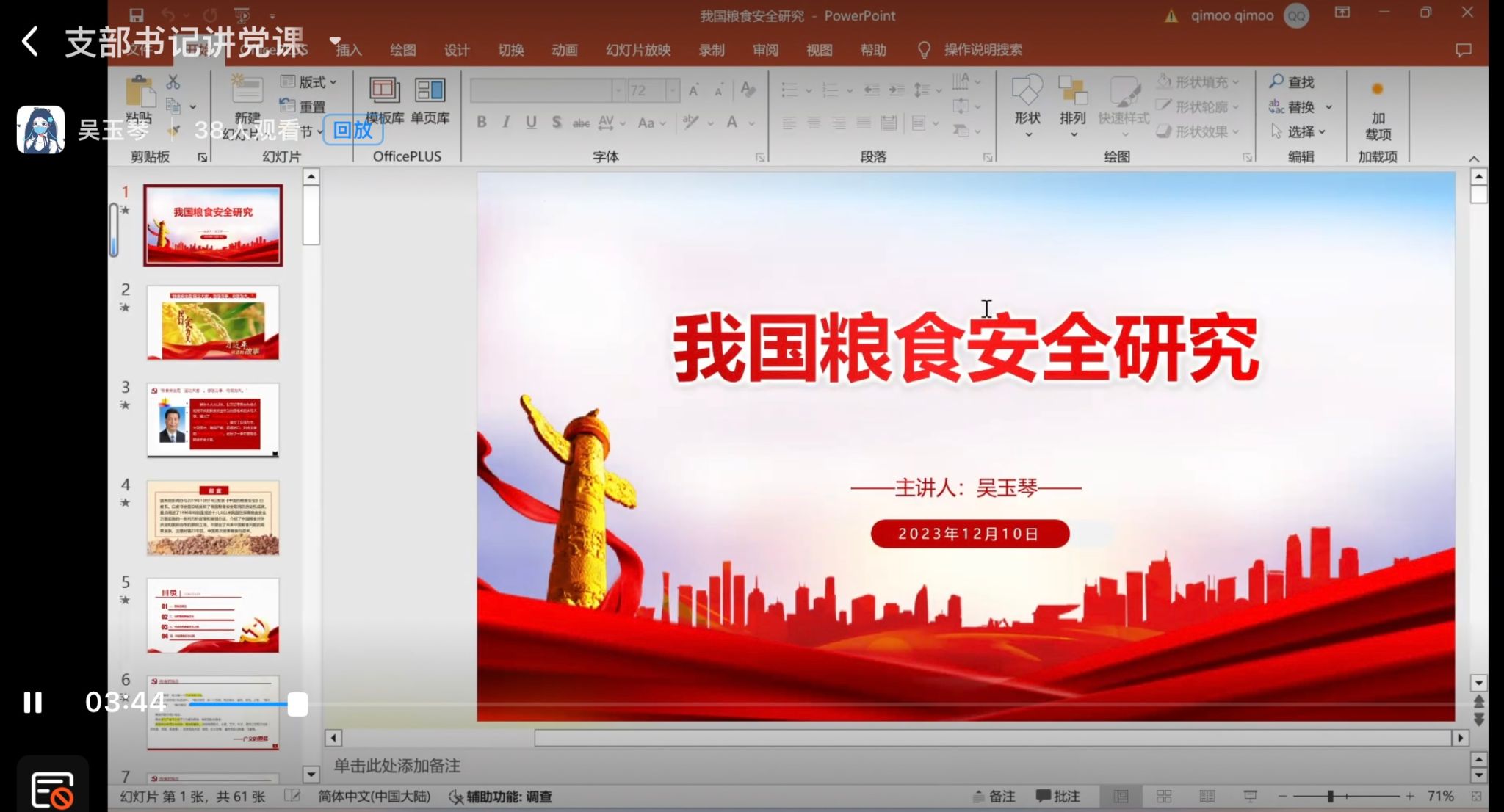Select slide 3 thumbnail

click(x=213, y=420)
